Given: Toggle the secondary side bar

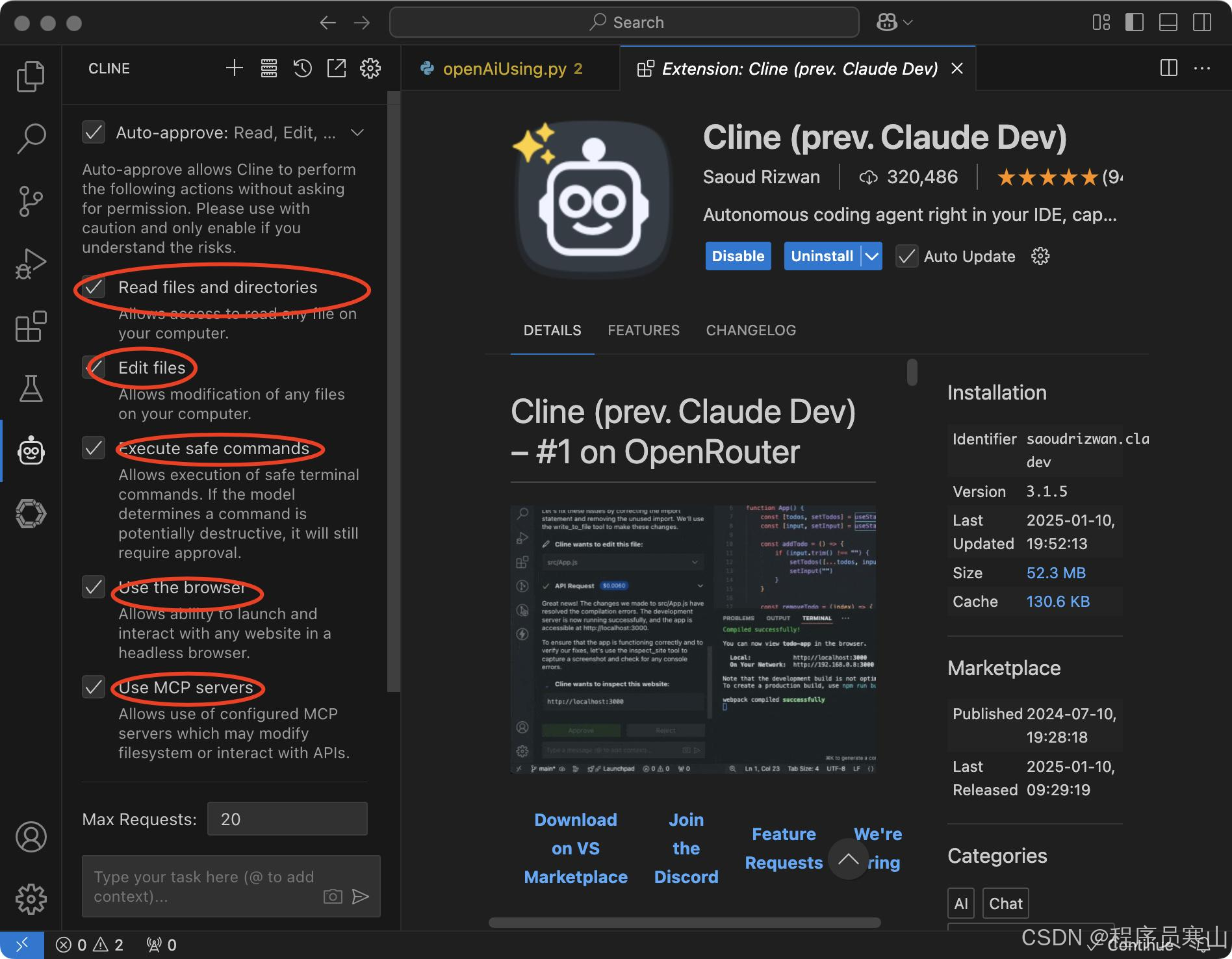Looking at the screenshot, I should (x=1202, y=23).
